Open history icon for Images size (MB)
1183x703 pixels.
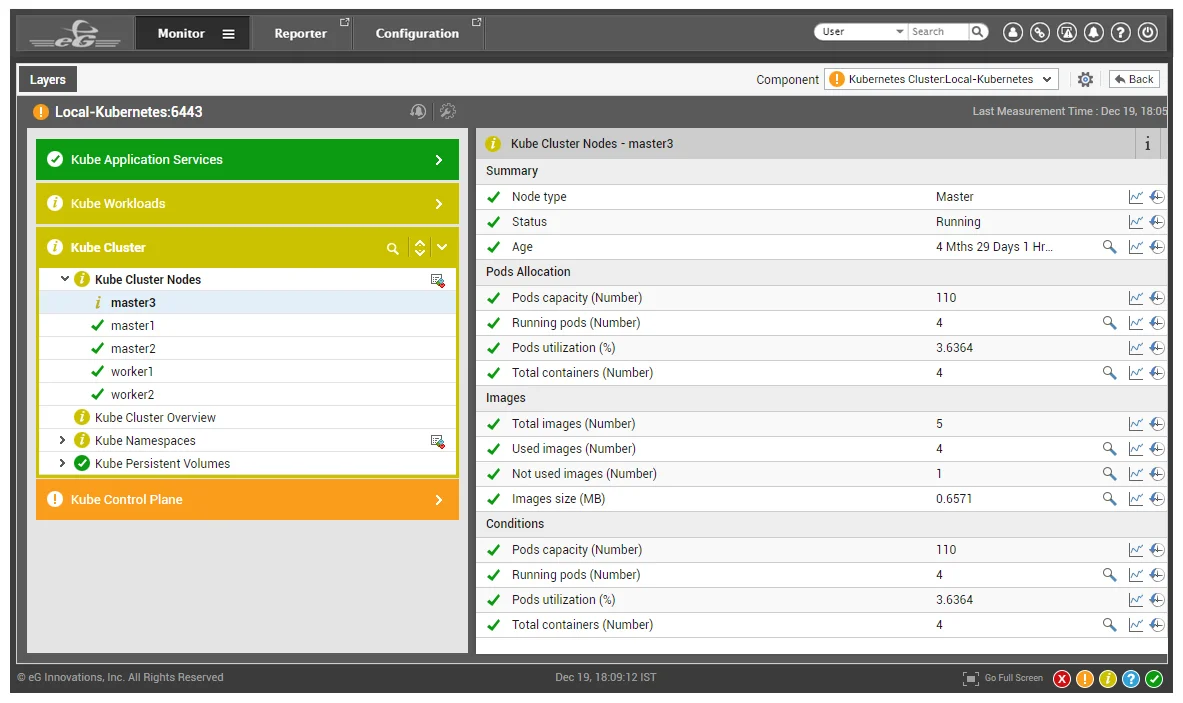tap(1157, 499)
